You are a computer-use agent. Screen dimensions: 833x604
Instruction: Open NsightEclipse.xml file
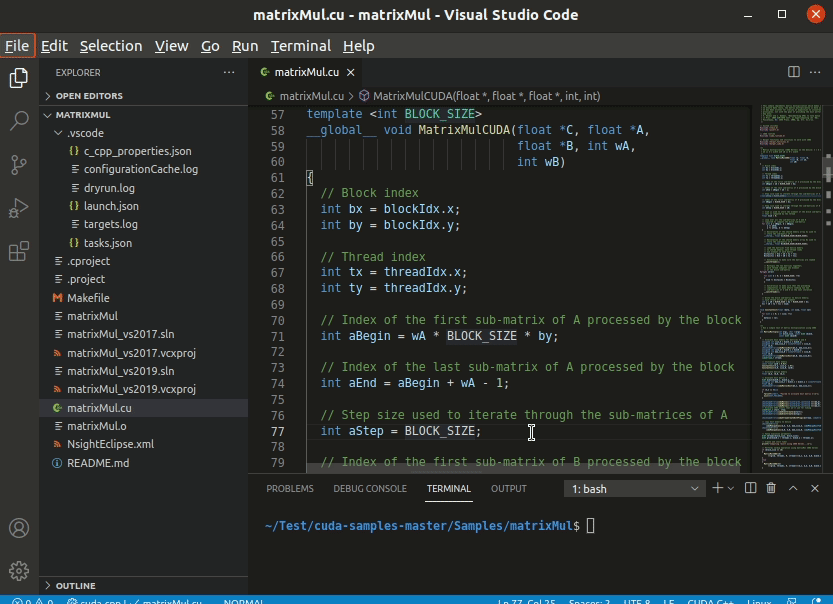[143, 444]
